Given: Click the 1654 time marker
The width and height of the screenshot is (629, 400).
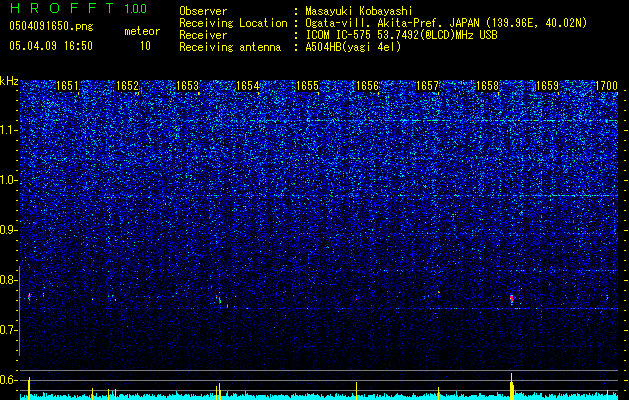Looking at the screenshot, I should coord(248,86).
